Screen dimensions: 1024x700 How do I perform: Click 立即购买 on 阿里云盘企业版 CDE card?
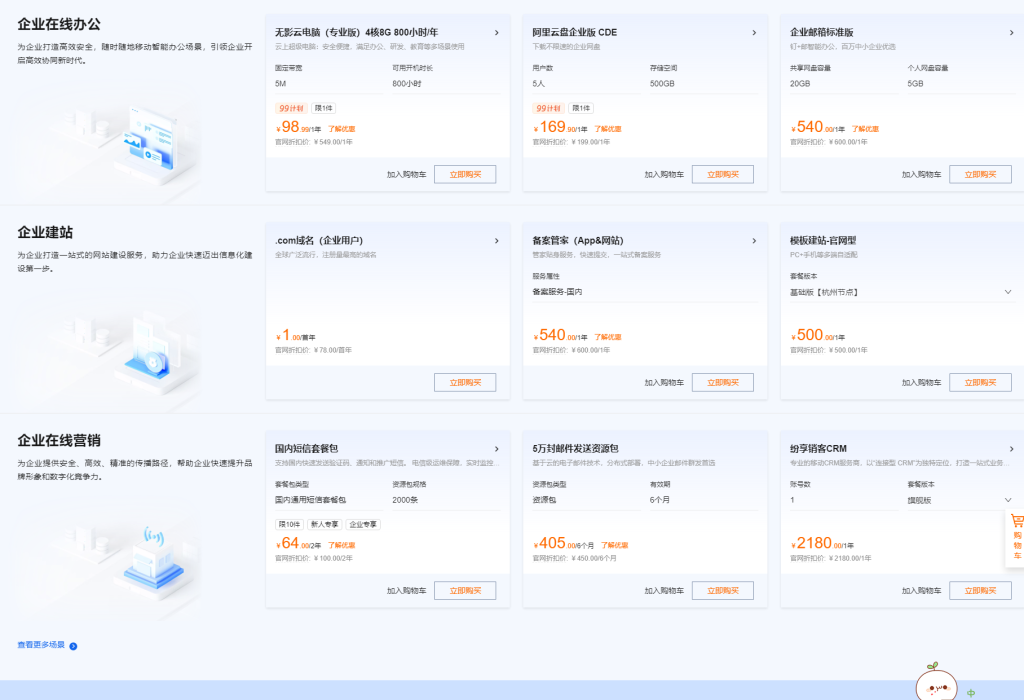[722, 172]
